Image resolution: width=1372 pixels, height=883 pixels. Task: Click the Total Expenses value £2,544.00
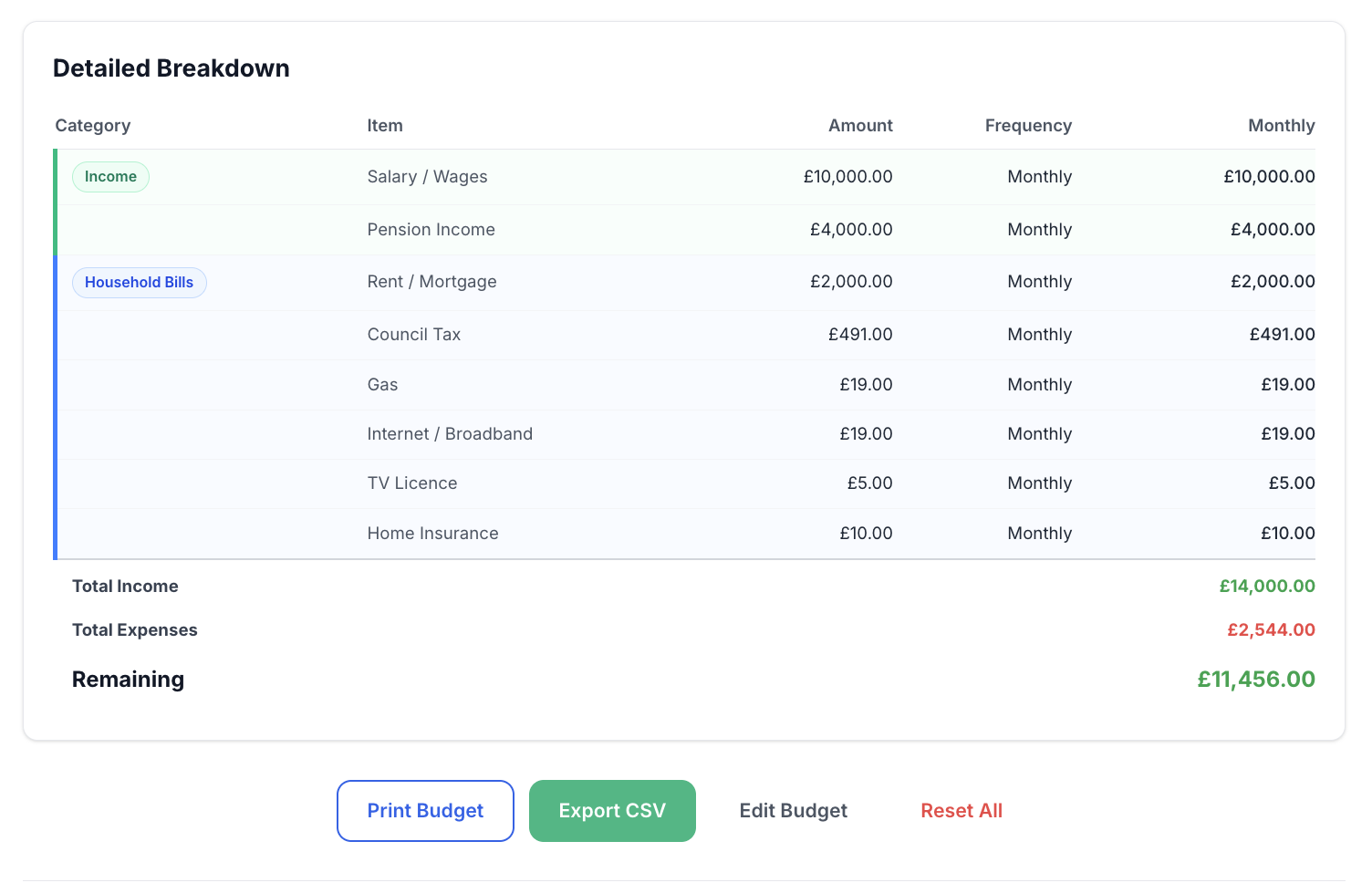1270,630
